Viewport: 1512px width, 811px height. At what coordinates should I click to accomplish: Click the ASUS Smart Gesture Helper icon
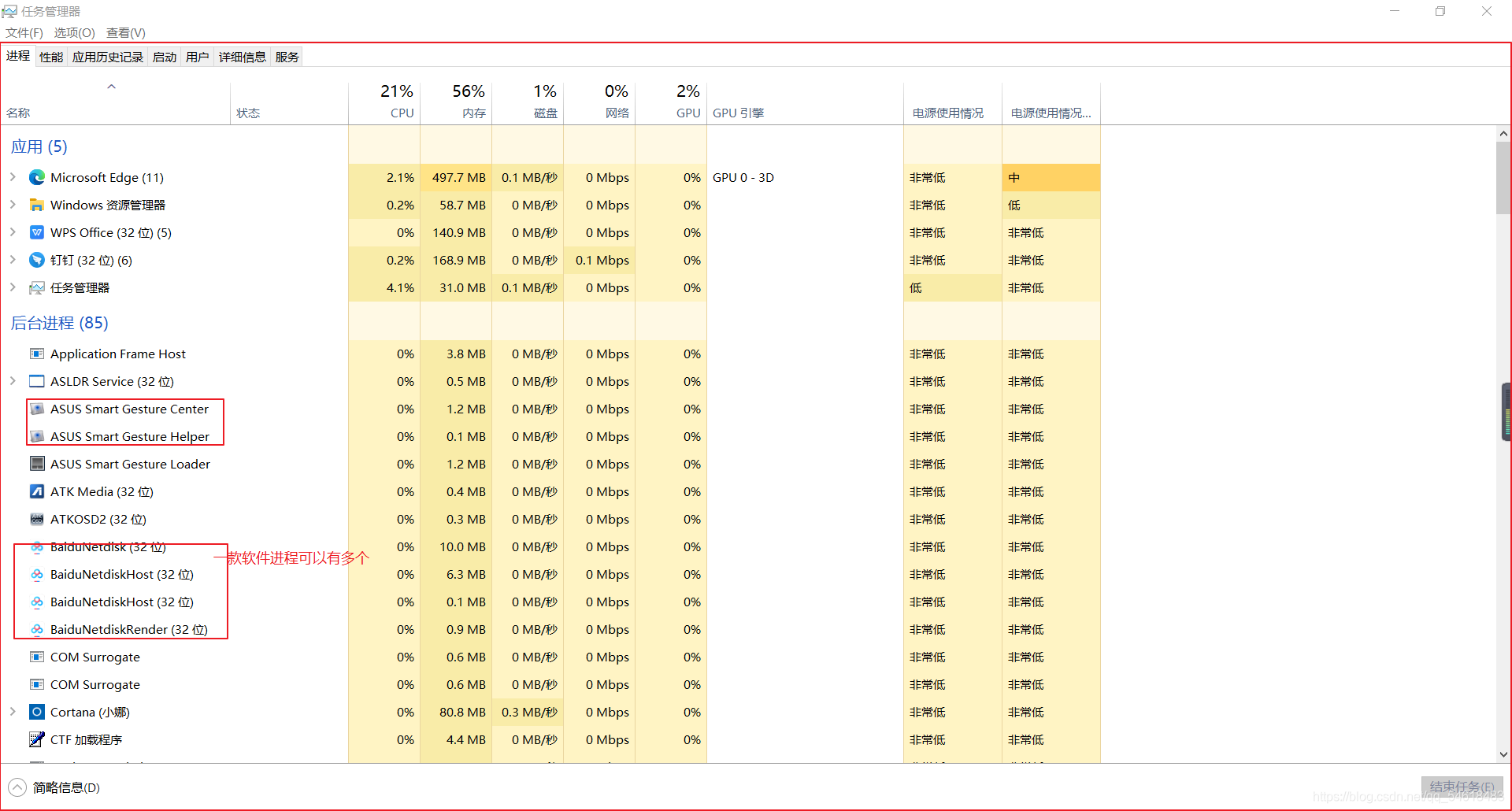(x=36, y=437)
